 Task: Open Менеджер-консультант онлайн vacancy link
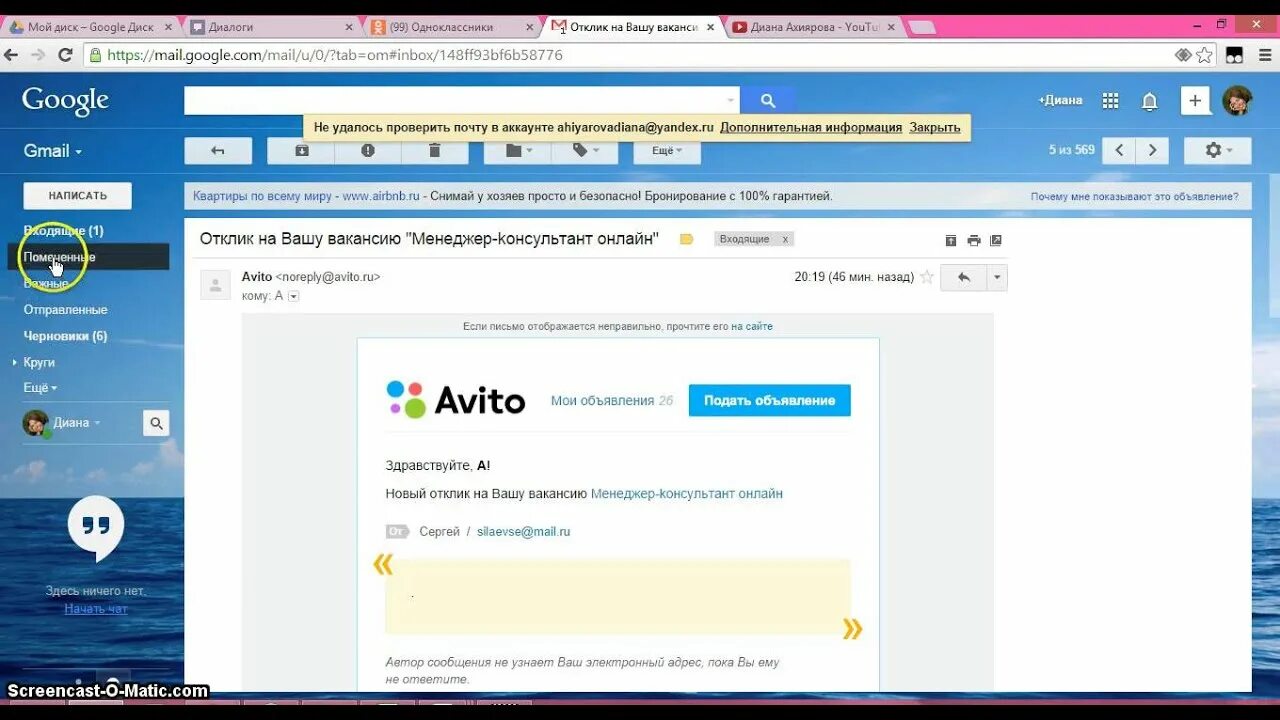[687, 494]
